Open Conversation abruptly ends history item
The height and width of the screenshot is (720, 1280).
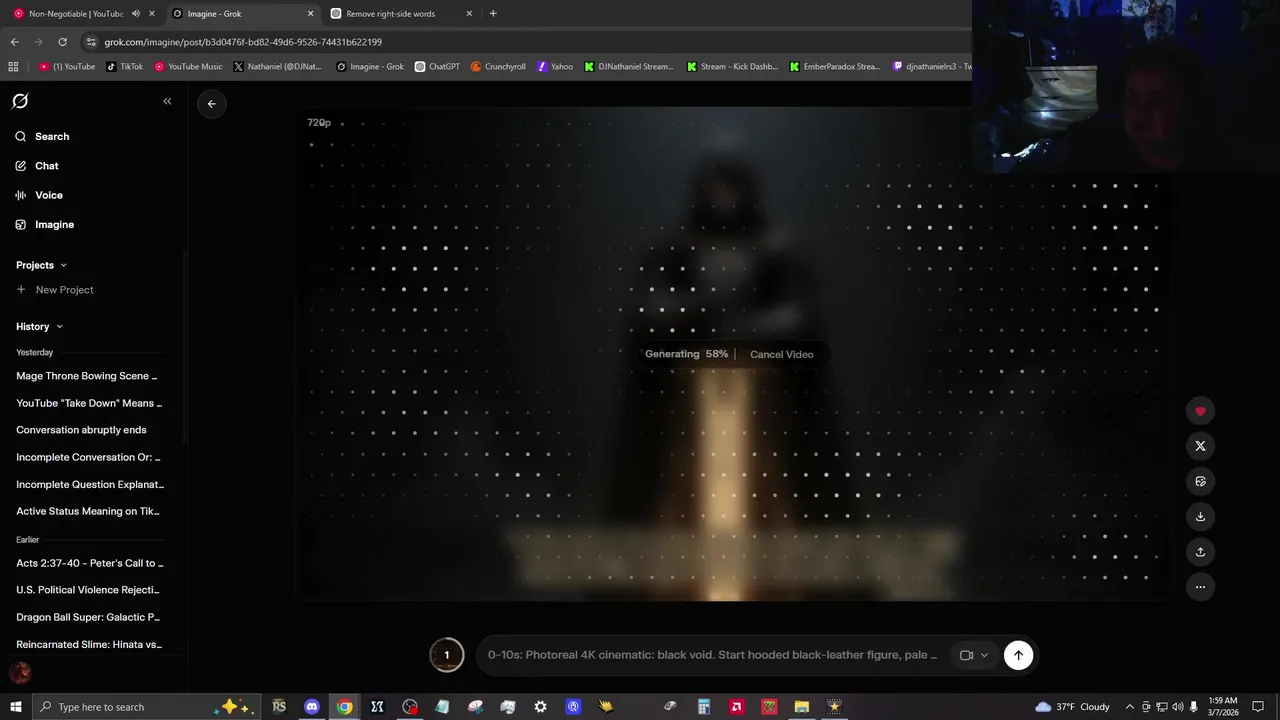coord(81,430)
